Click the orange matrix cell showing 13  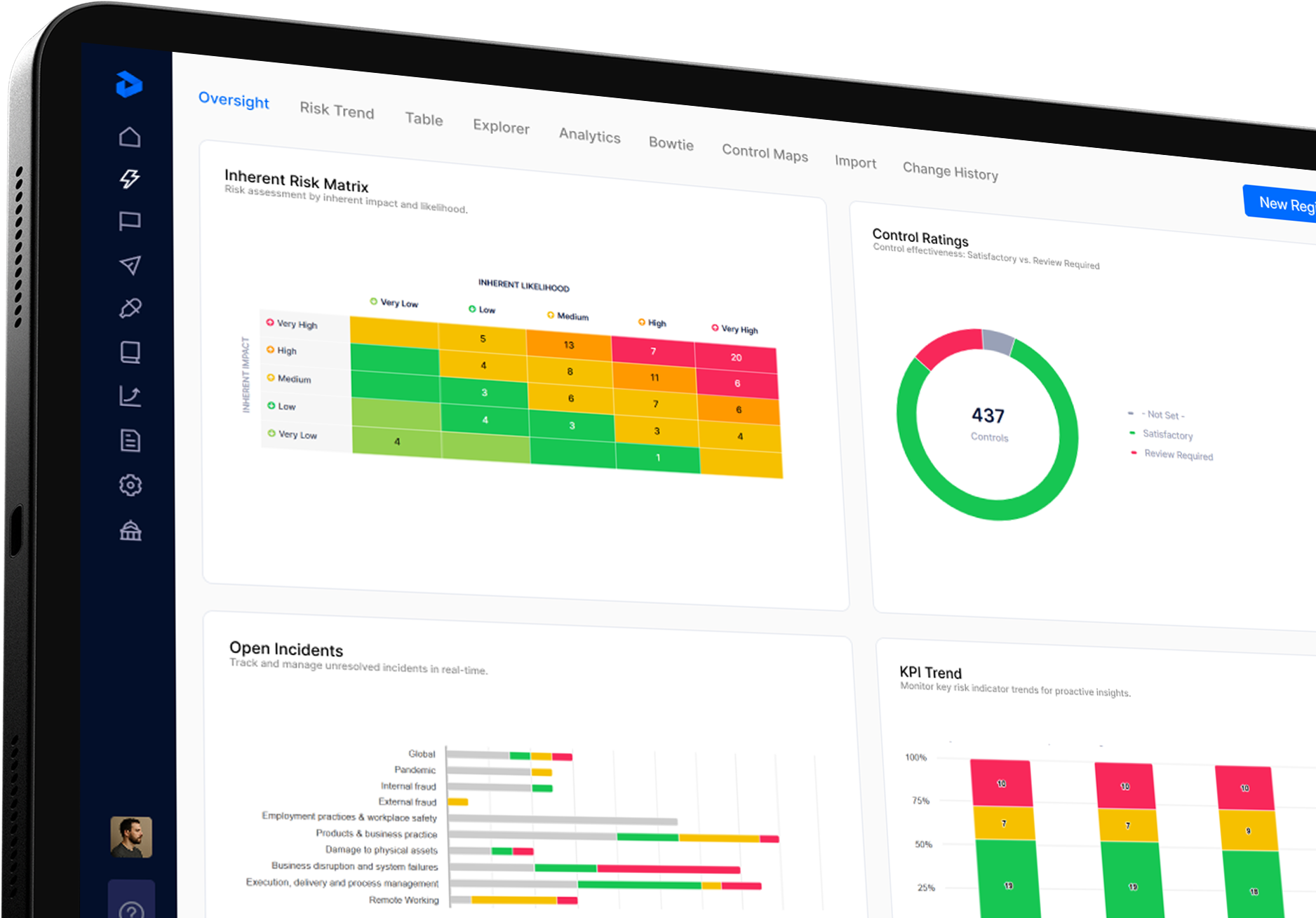[569, 345]
